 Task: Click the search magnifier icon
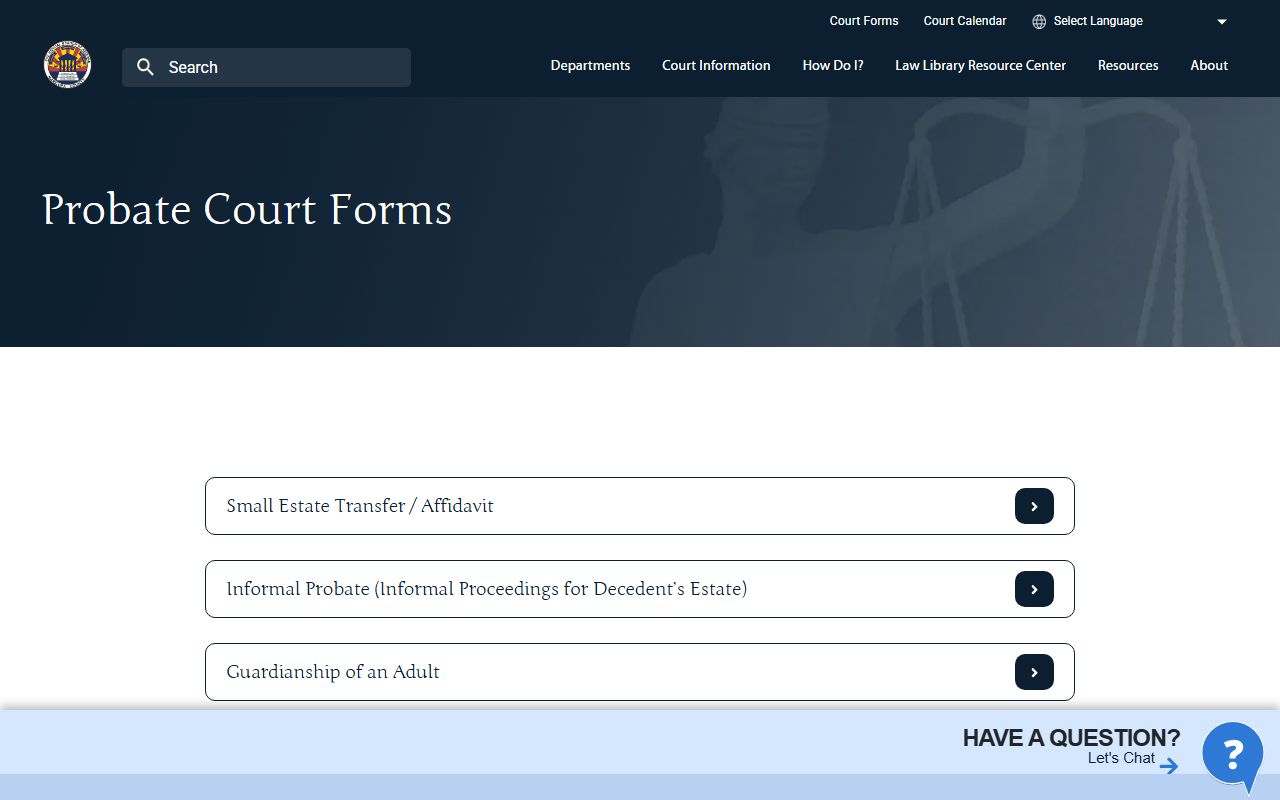pyautogui.click(x=146, y=67)
